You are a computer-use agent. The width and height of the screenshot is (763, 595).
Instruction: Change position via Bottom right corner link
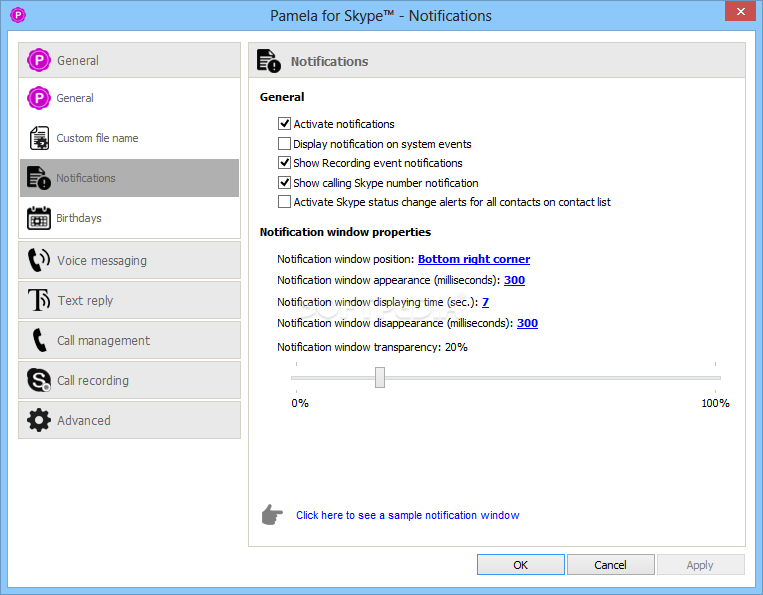coord(473,259)
